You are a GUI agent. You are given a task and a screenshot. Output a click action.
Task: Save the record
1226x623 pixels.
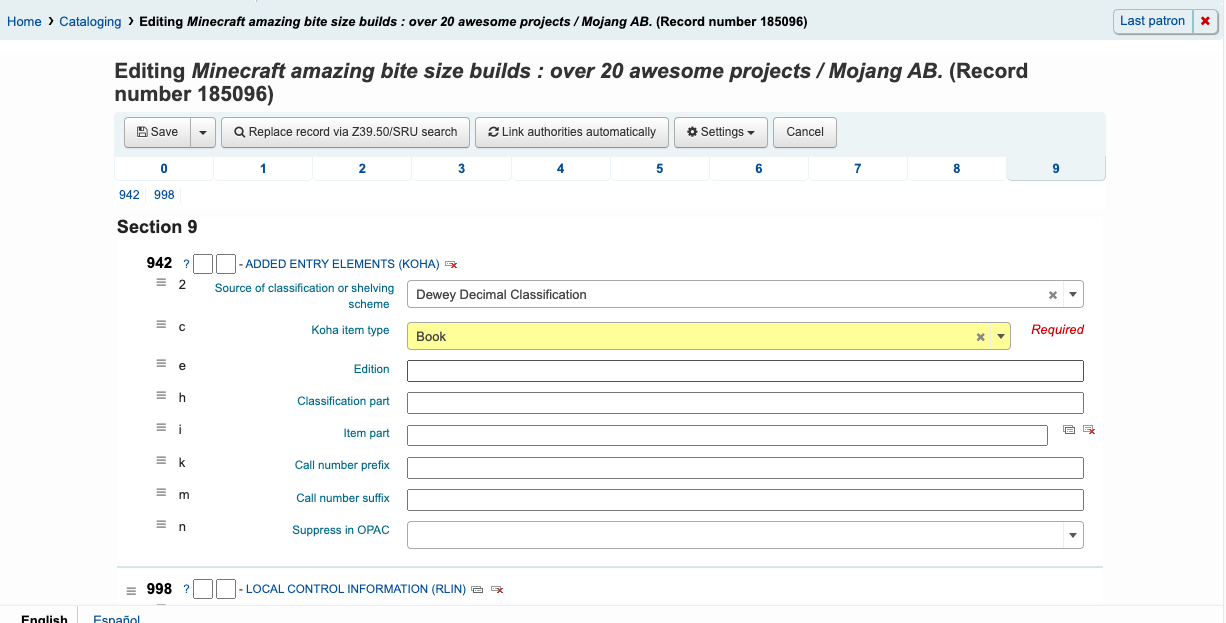pos(157,132)
